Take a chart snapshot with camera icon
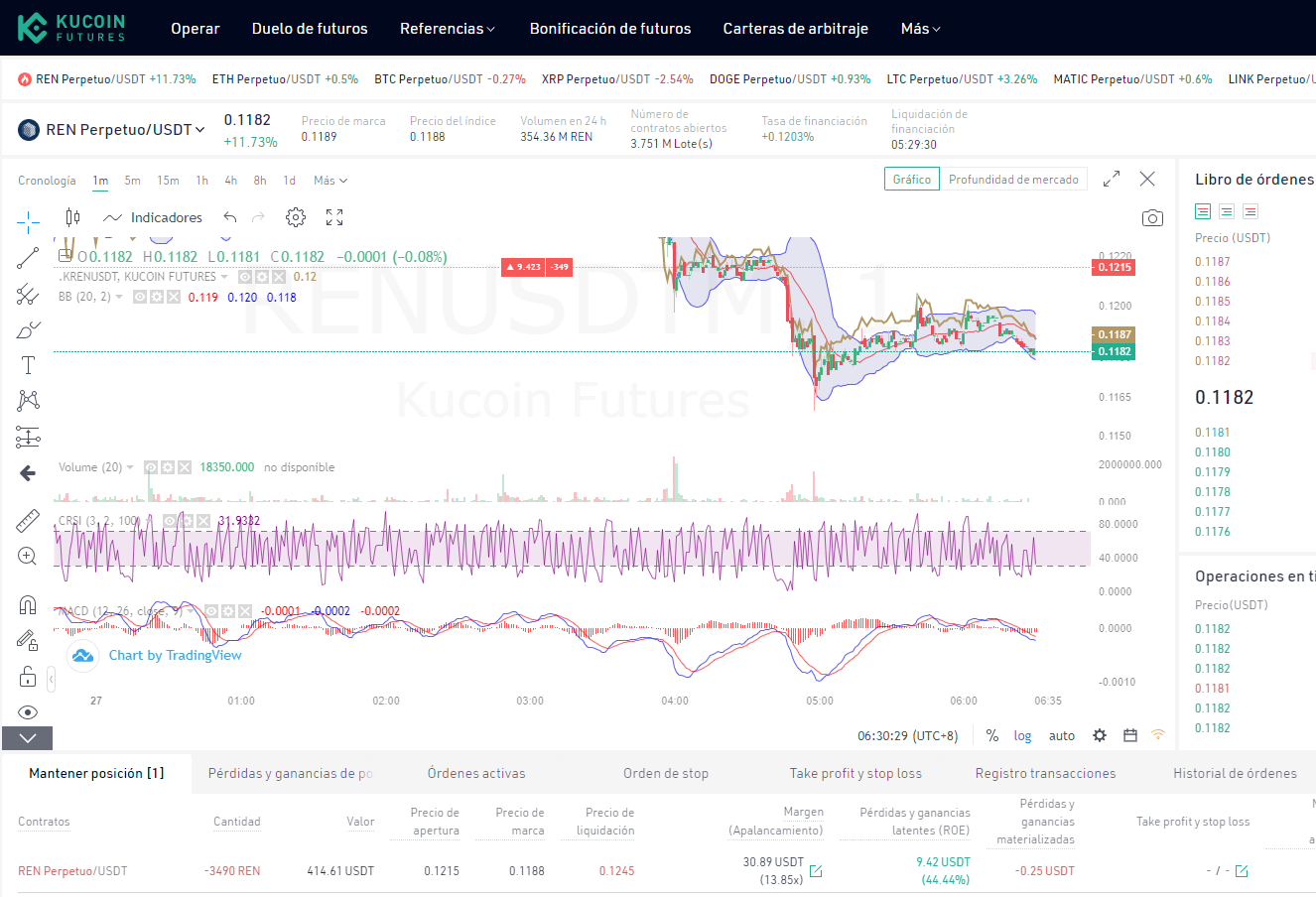 [x=1152, y=218]
